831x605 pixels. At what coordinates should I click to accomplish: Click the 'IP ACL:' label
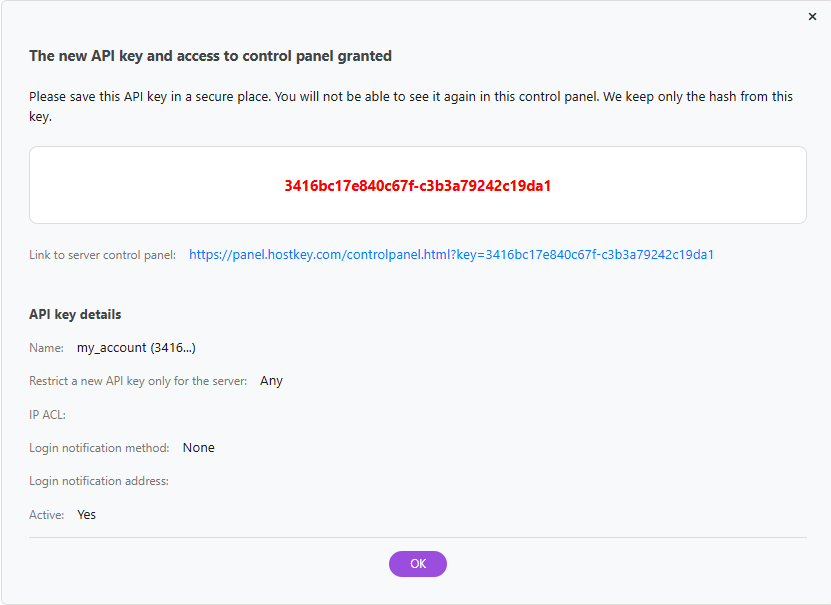(47, 415)
